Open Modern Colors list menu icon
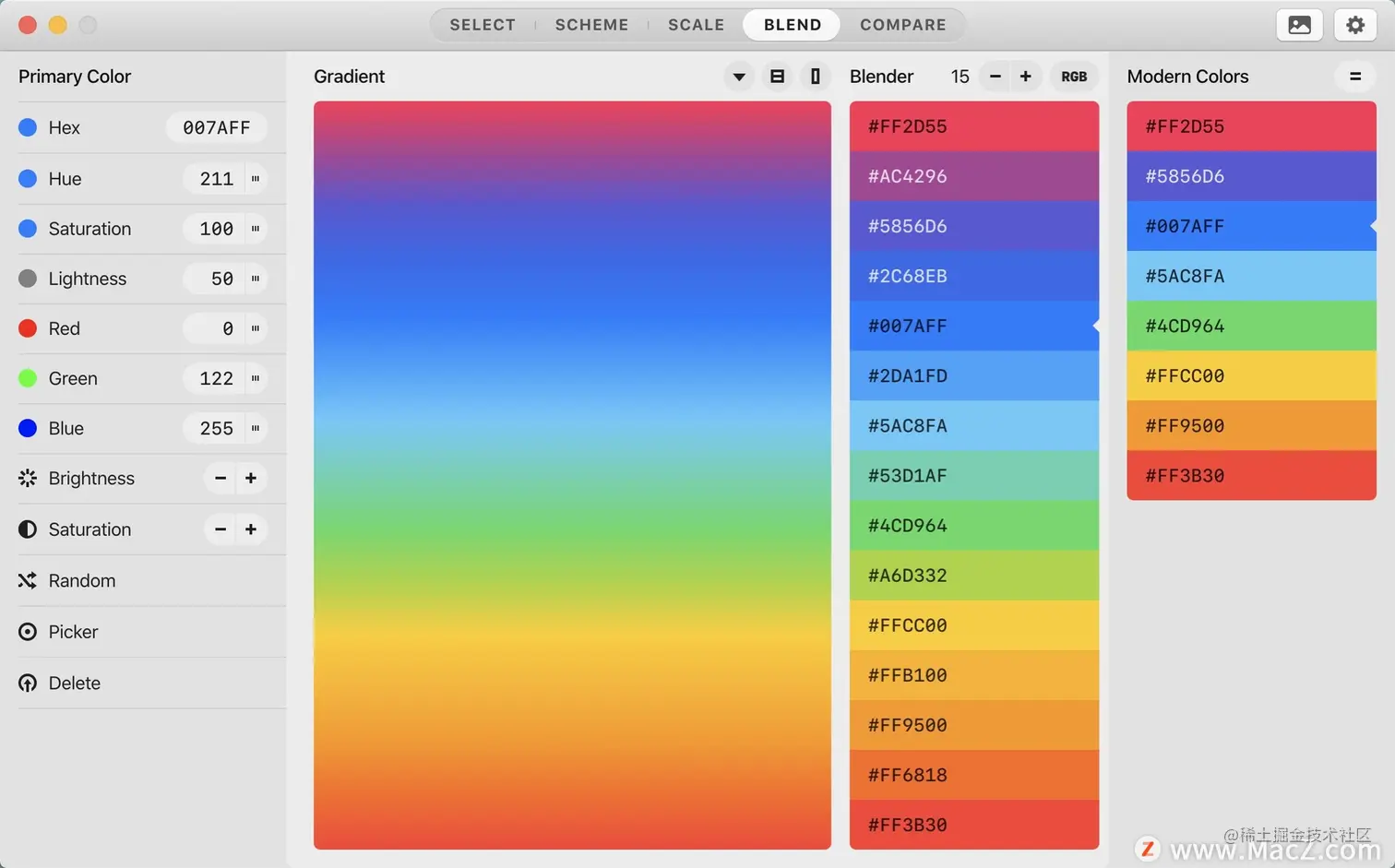 (1355, 77)
